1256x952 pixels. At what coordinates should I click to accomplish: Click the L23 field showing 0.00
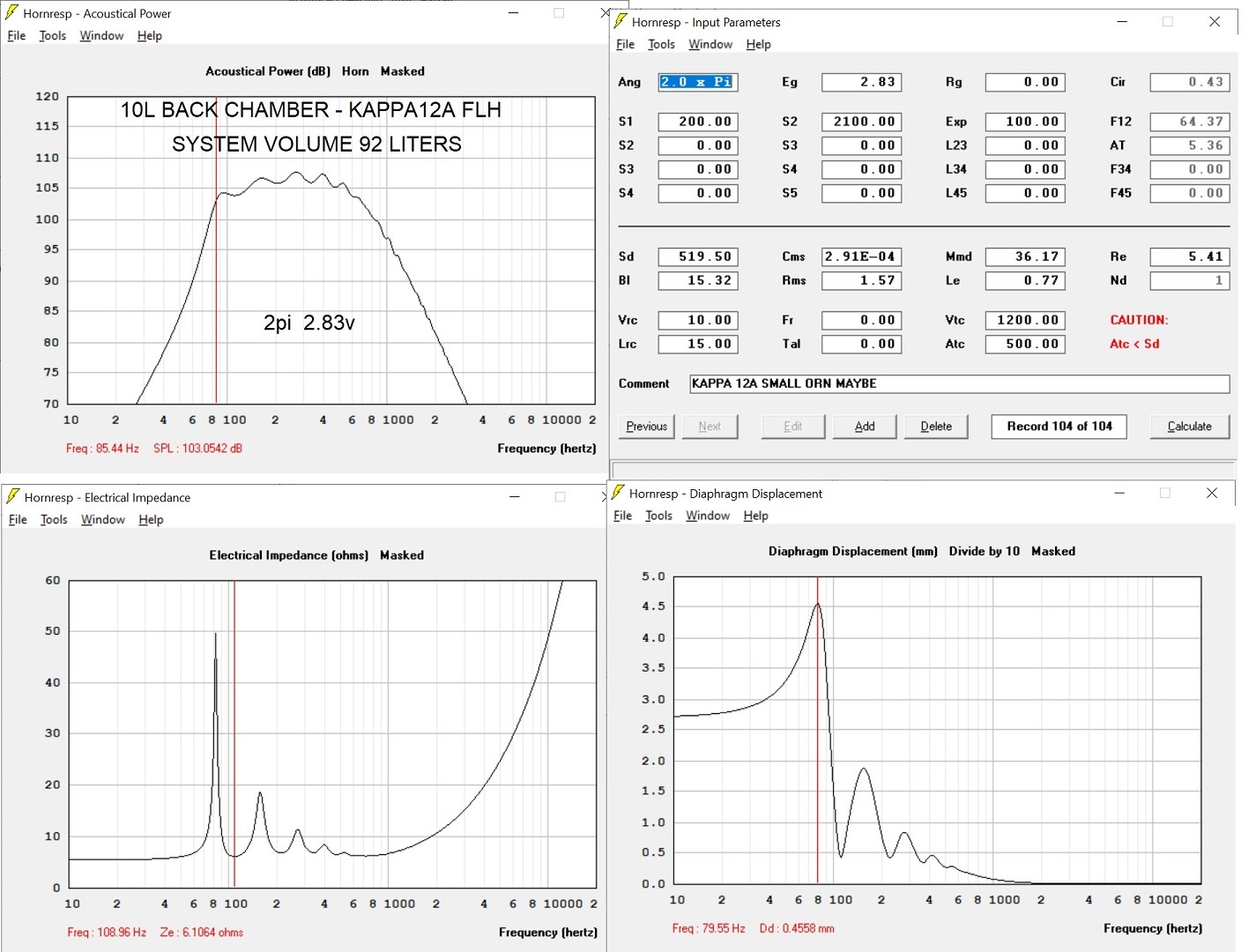(x=1025, y=145)
